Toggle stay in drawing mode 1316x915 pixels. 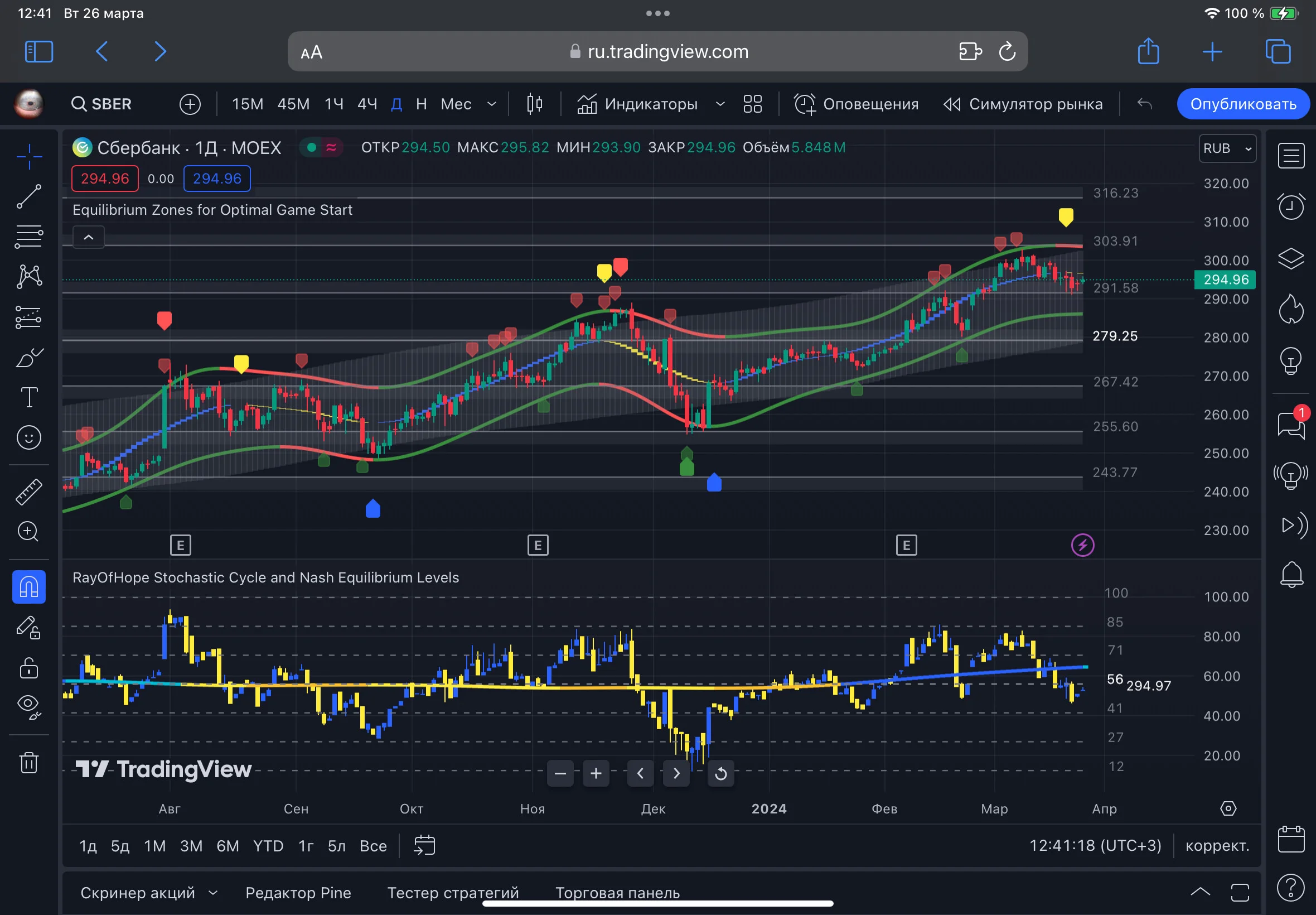click(28, 627)
